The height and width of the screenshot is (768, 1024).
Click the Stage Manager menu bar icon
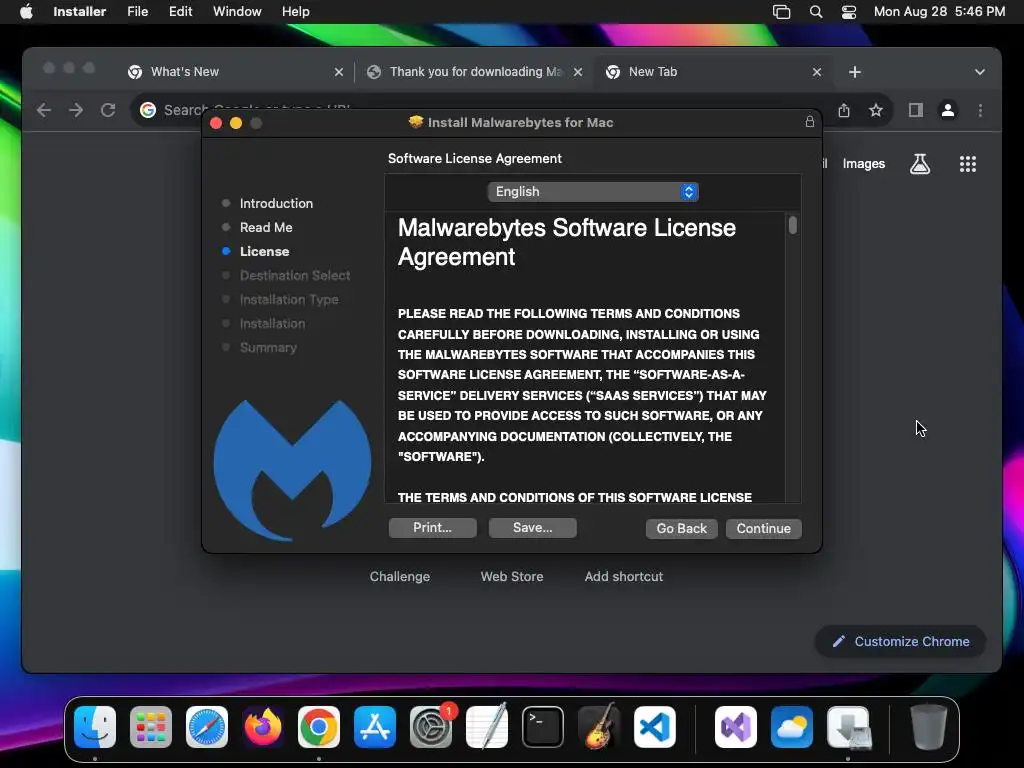point(782,12)
